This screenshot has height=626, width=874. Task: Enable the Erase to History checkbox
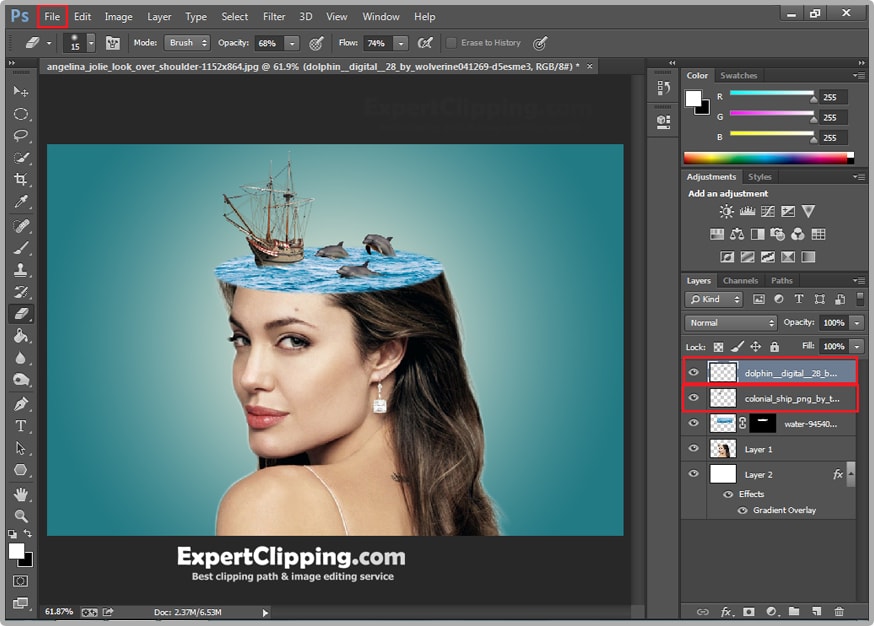(452, 43)
